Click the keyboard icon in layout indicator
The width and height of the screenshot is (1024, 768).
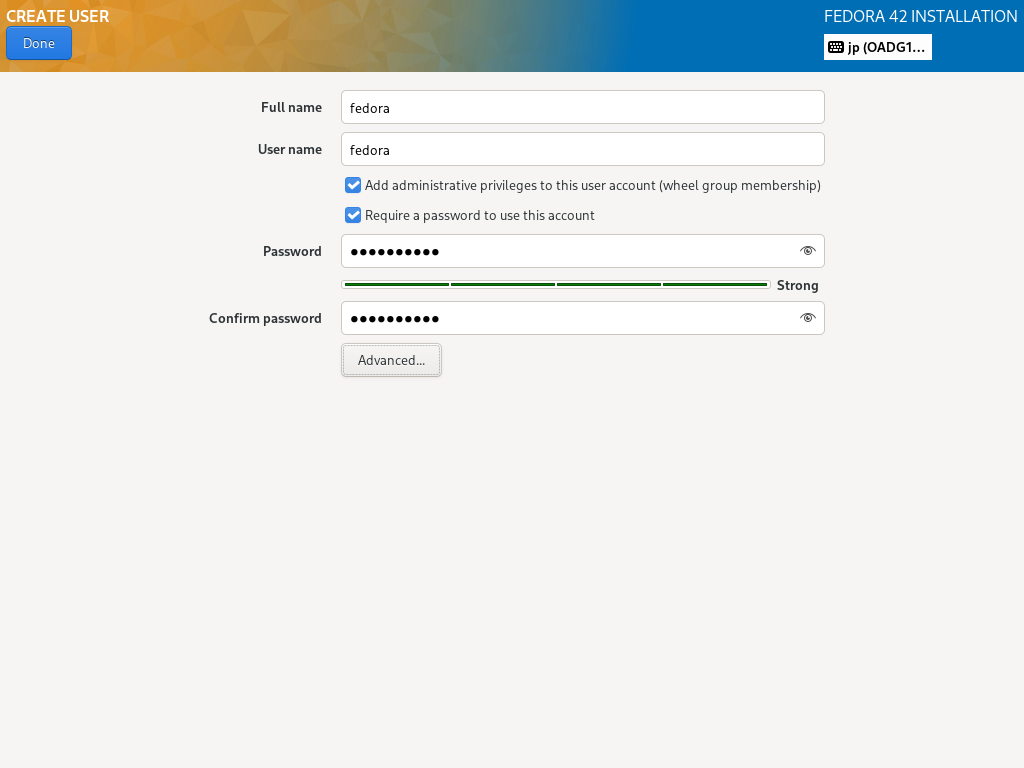835,47
